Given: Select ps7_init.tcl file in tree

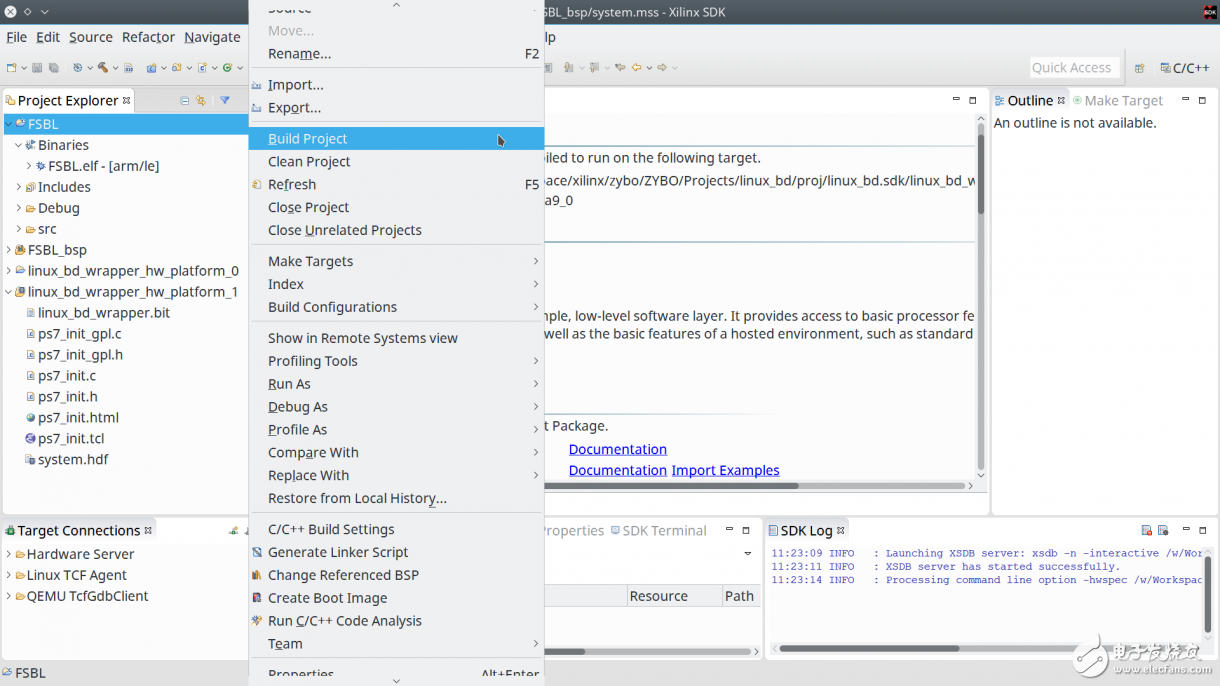Looking at the screenshot, I should coord(71,439).
